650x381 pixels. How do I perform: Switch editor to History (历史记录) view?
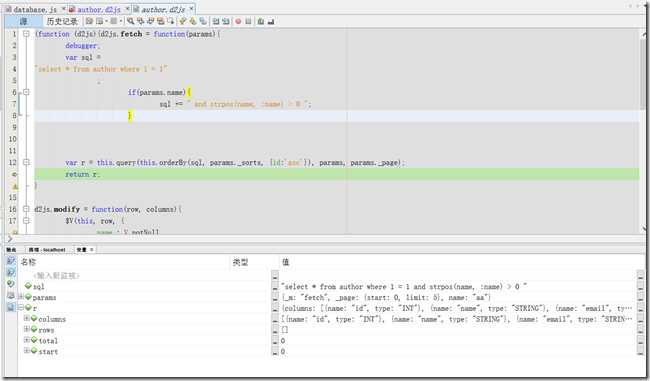[x=62, y=21]
